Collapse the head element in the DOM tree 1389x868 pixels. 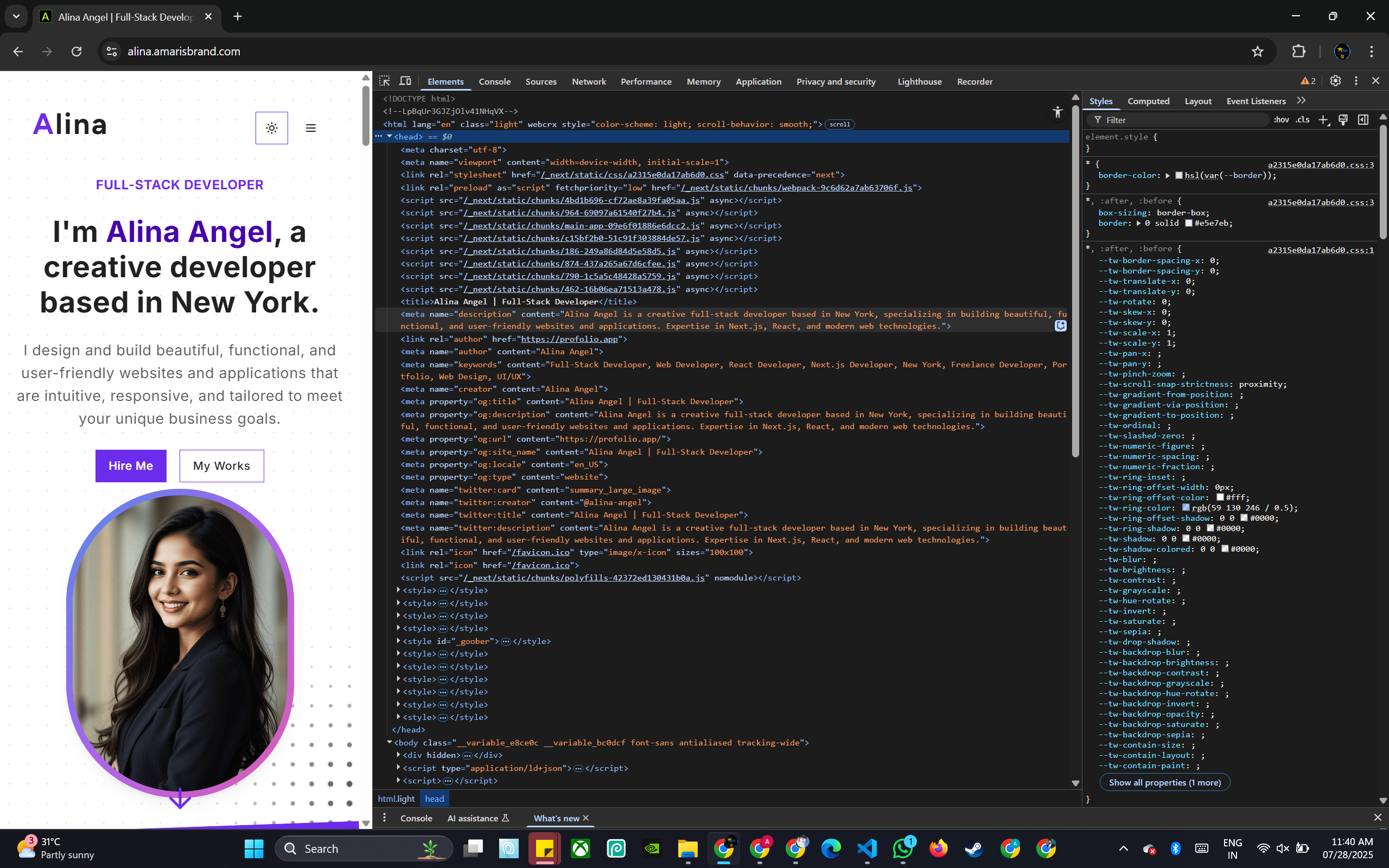point(390,137)
